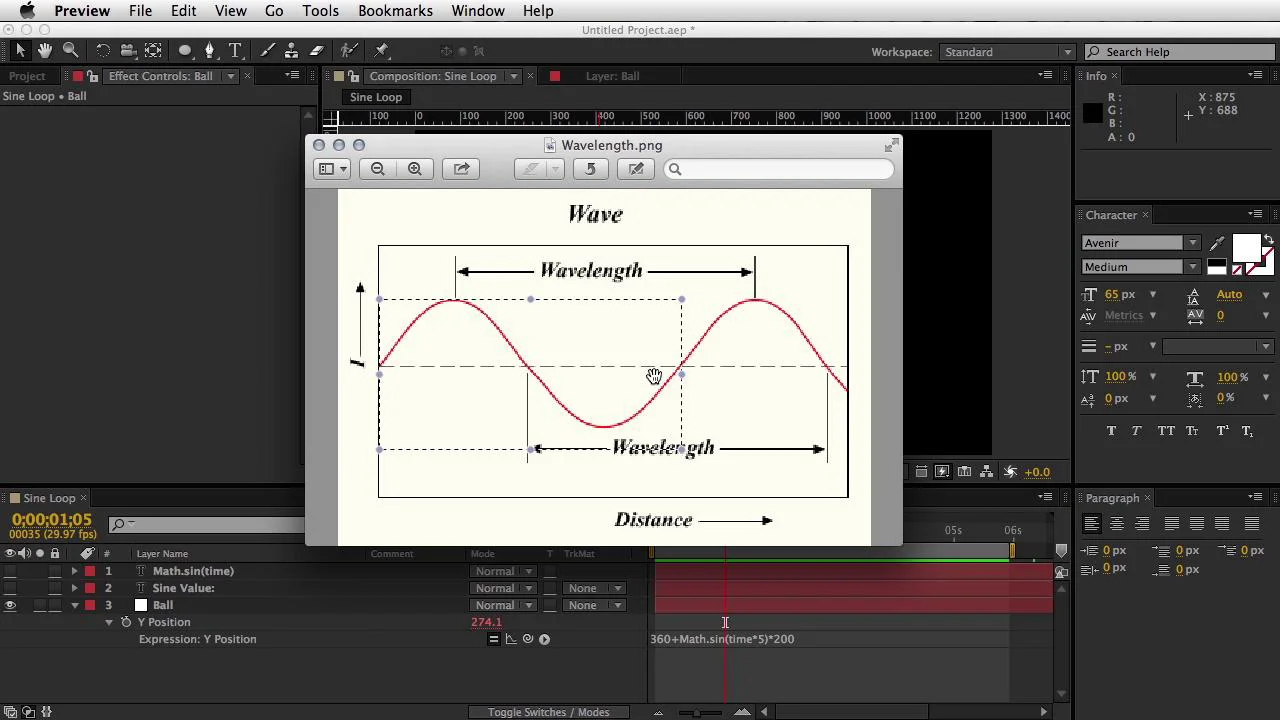
Task: Click the Y Position value 274.1
Action: (x=486, y=622)
